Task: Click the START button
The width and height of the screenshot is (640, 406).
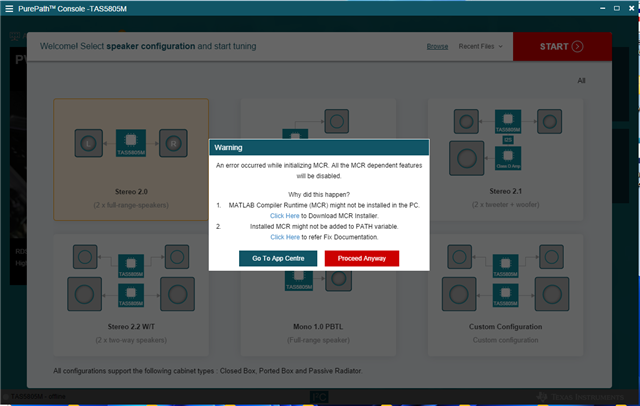Action: (x=562, y=47)
